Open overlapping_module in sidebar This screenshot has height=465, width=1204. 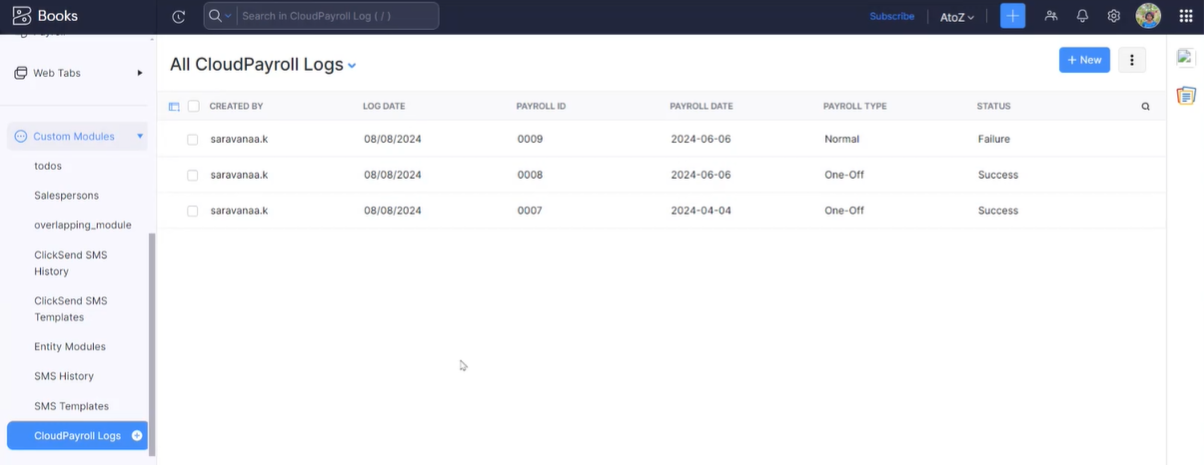click(x=83, y=225)
